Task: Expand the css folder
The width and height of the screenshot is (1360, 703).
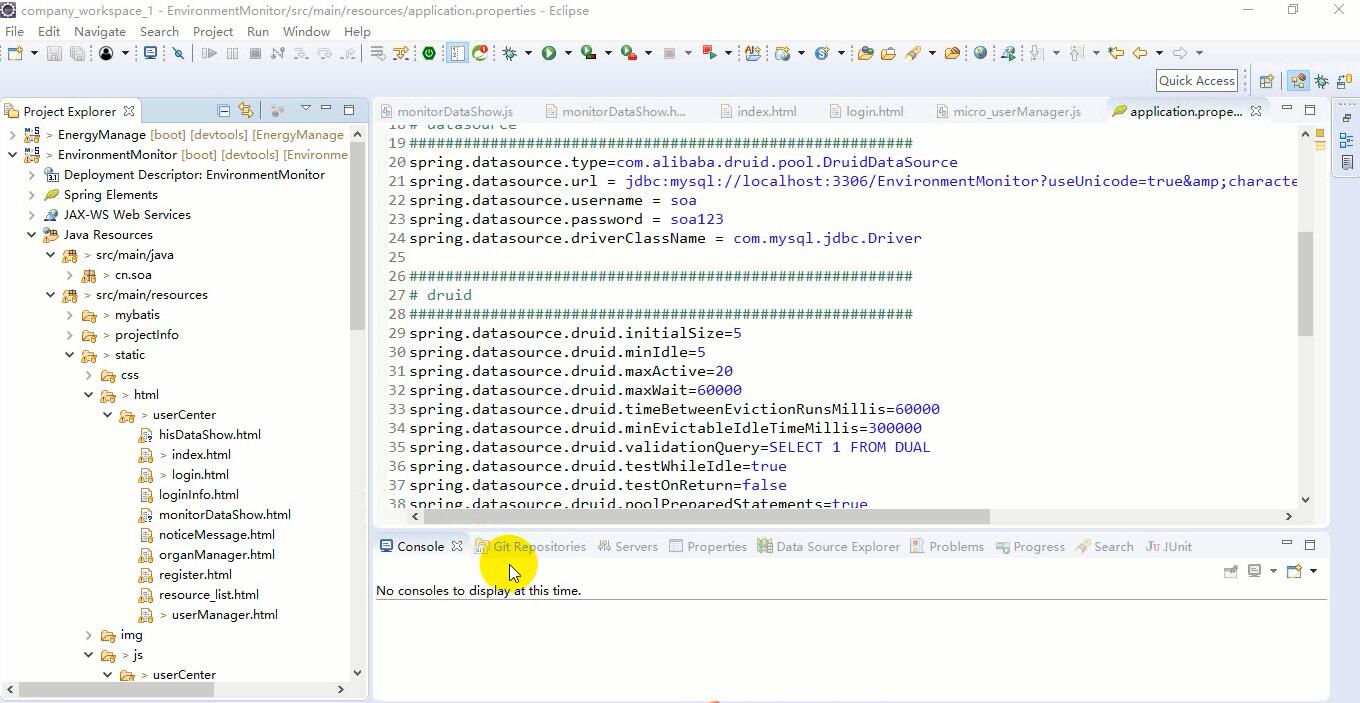Action: [89, 375]
